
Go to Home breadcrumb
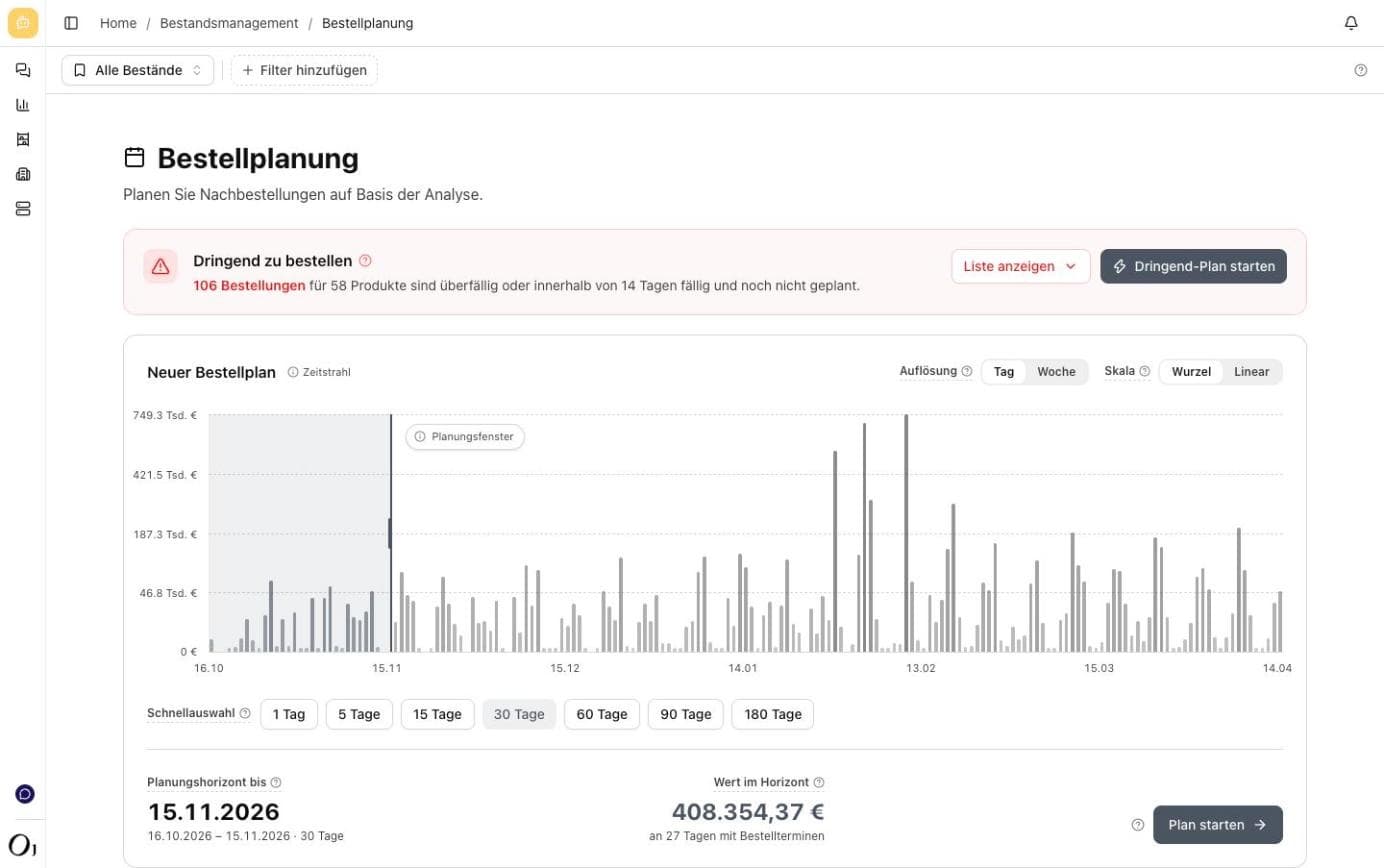(x=118, y=23)
